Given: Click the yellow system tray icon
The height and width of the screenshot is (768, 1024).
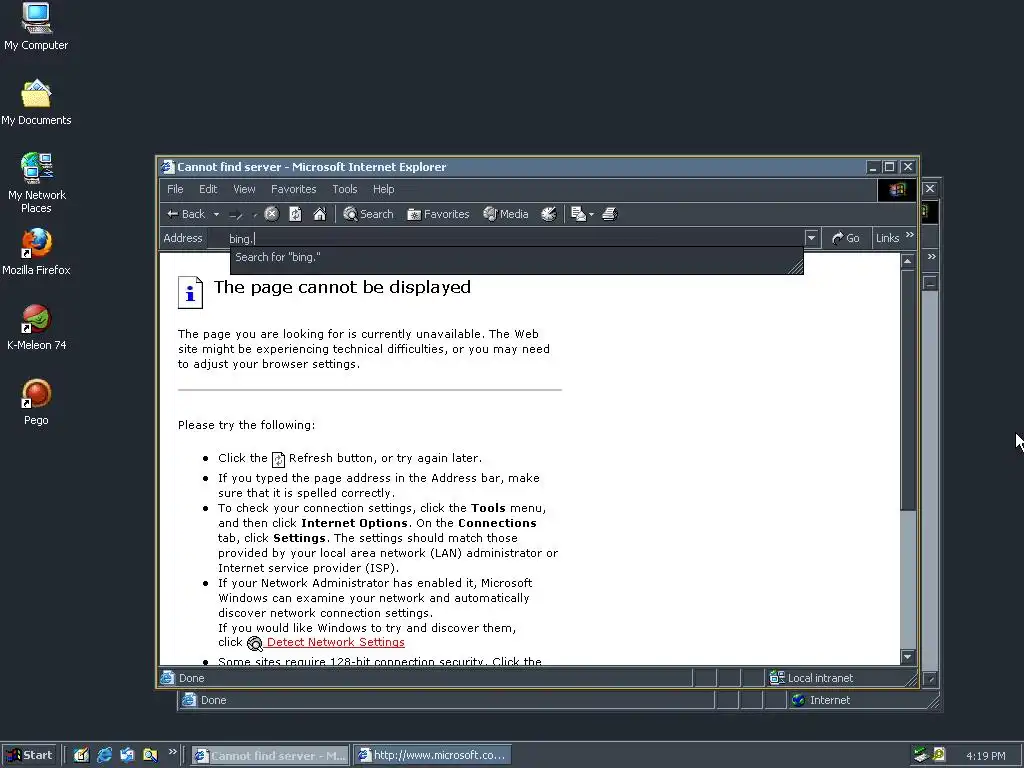Looking at the screenshot, I should pos(938,755).
